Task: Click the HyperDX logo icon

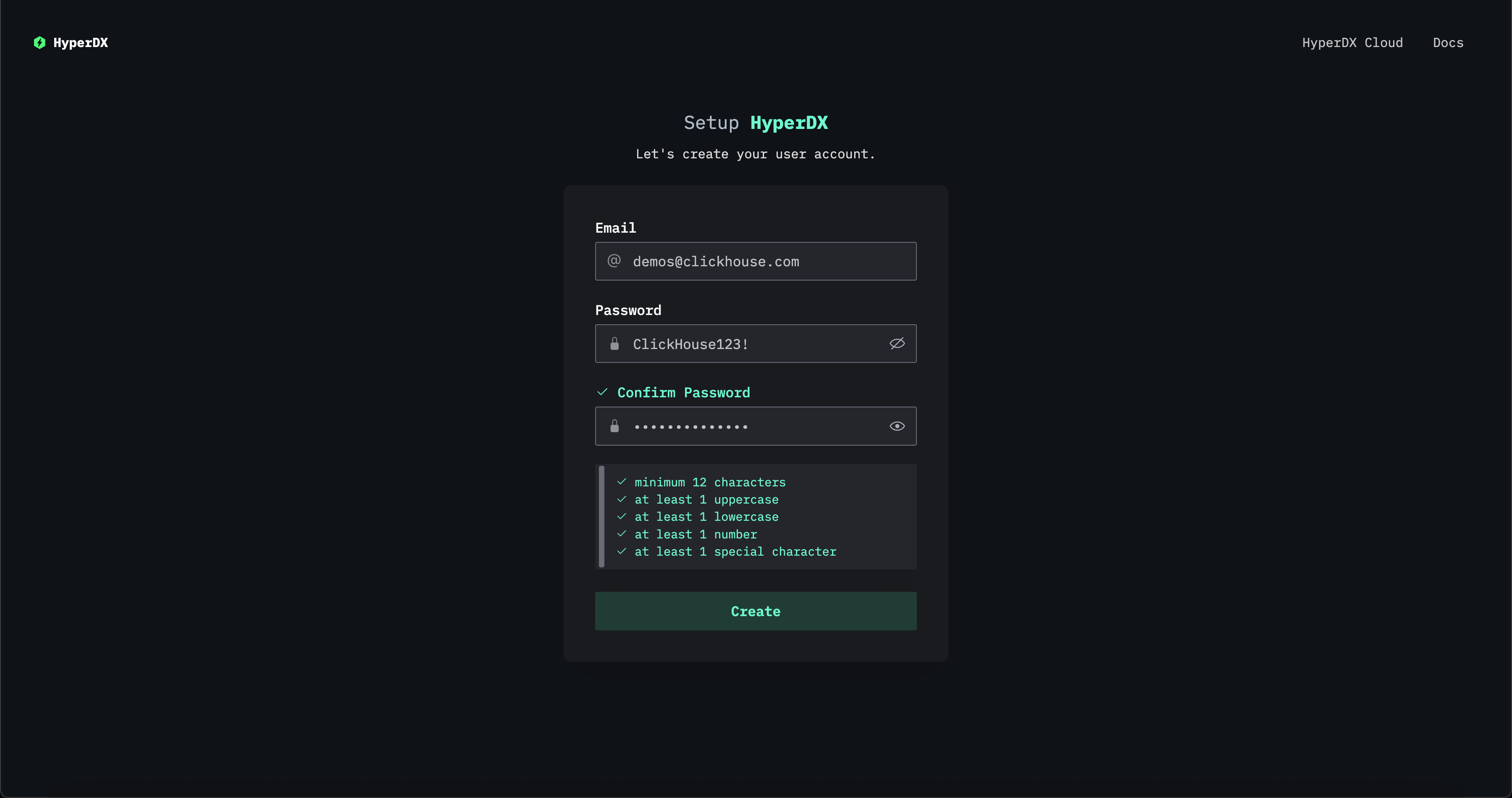Action: (39, 42)
